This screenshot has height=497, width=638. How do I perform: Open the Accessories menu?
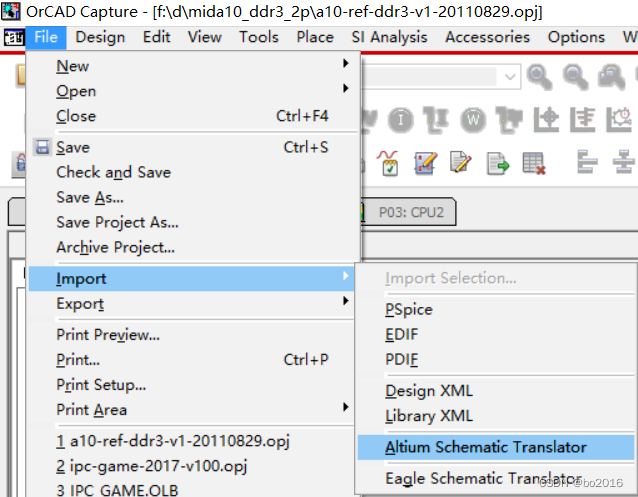coord(487,37)
